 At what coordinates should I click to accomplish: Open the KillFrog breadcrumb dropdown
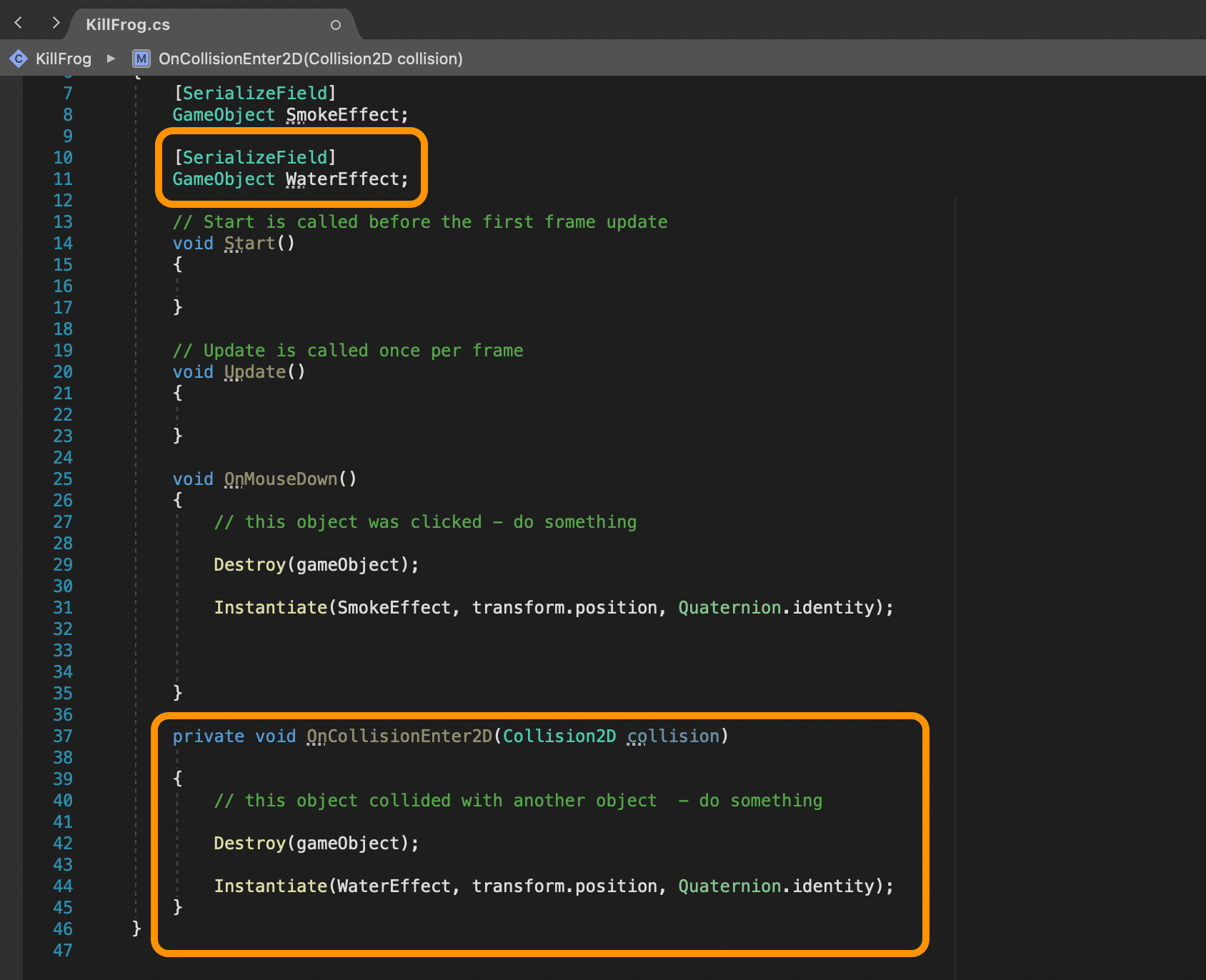[x=64, y=59]
